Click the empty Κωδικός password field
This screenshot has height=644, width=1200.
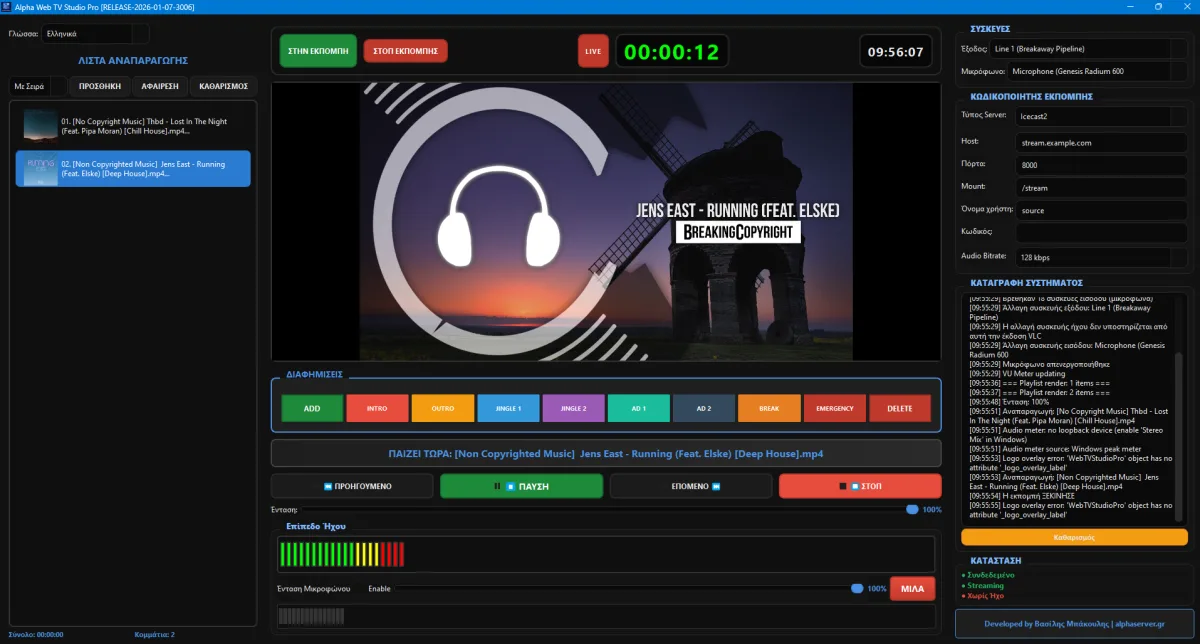[x=1102, y=233]
